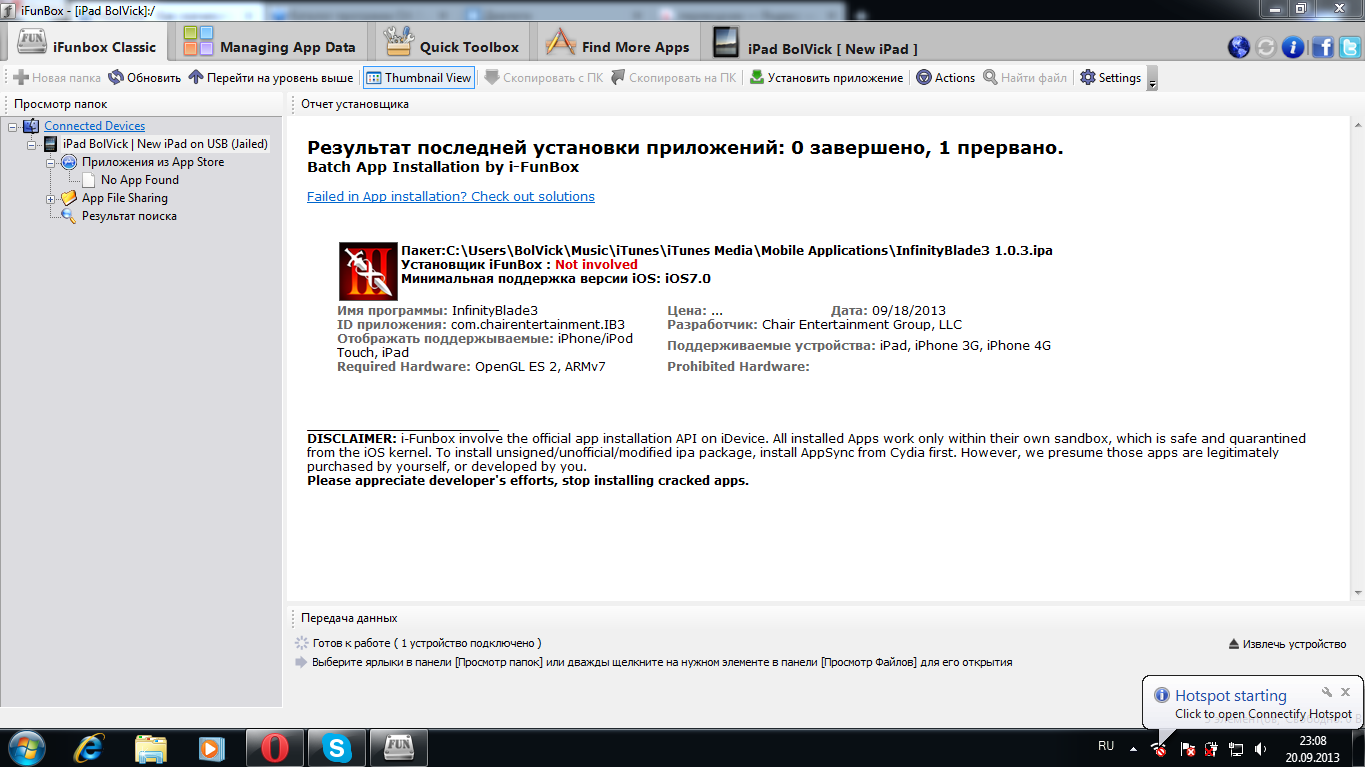Click the iPad device icon in the folder tree

pos(51,144)
